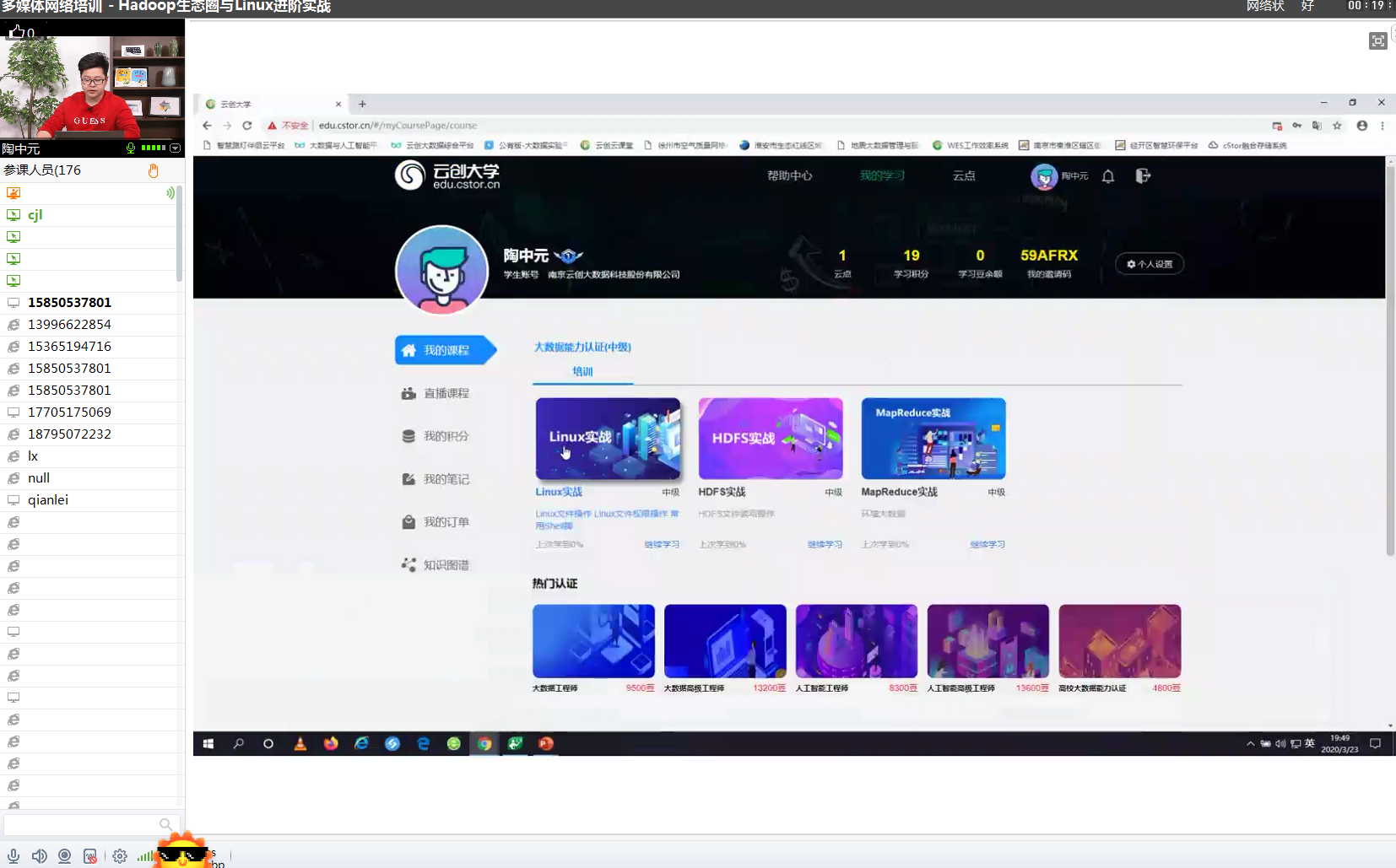The image size is (1396, 868).
Task: Click the user avatar dropdown in header
Action: click(1044, 176)
